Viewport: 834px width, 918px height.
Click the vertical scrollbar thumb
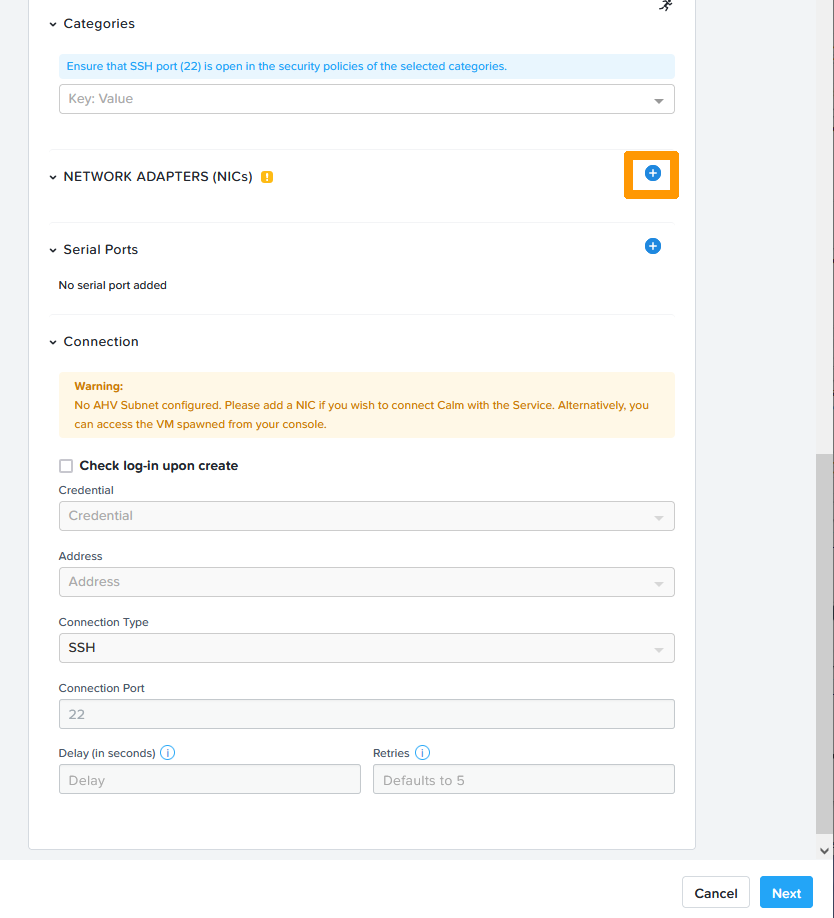coord(824,640)
